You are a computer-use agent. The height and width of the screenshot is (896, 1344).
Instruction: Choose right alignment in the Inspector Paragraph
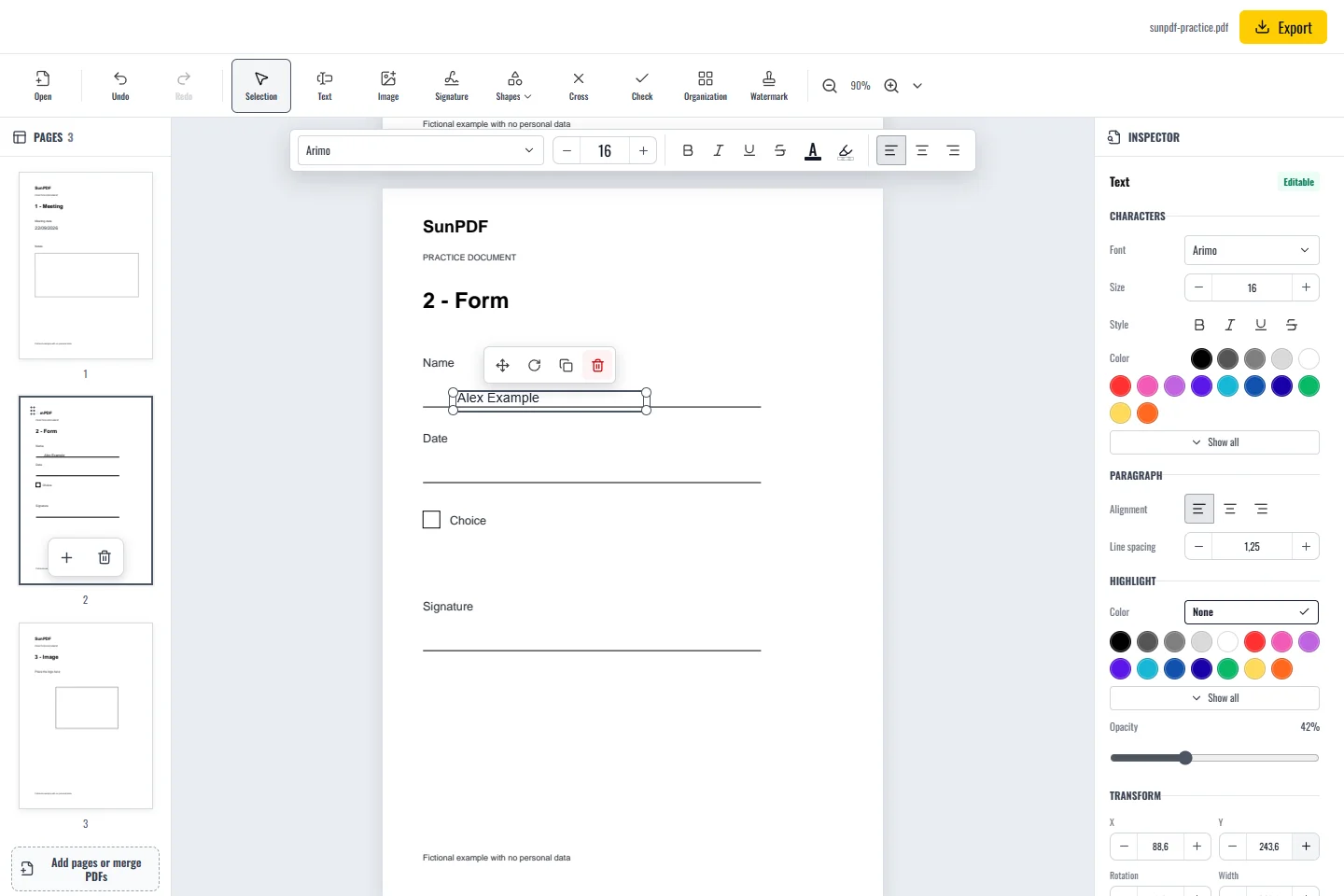pos(1261,509)
